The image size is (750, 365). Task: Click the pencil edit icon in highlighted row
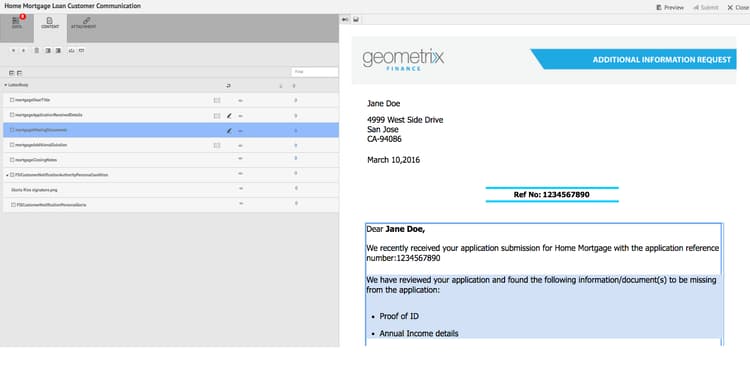pyautogui.click(x=229, y=130)
